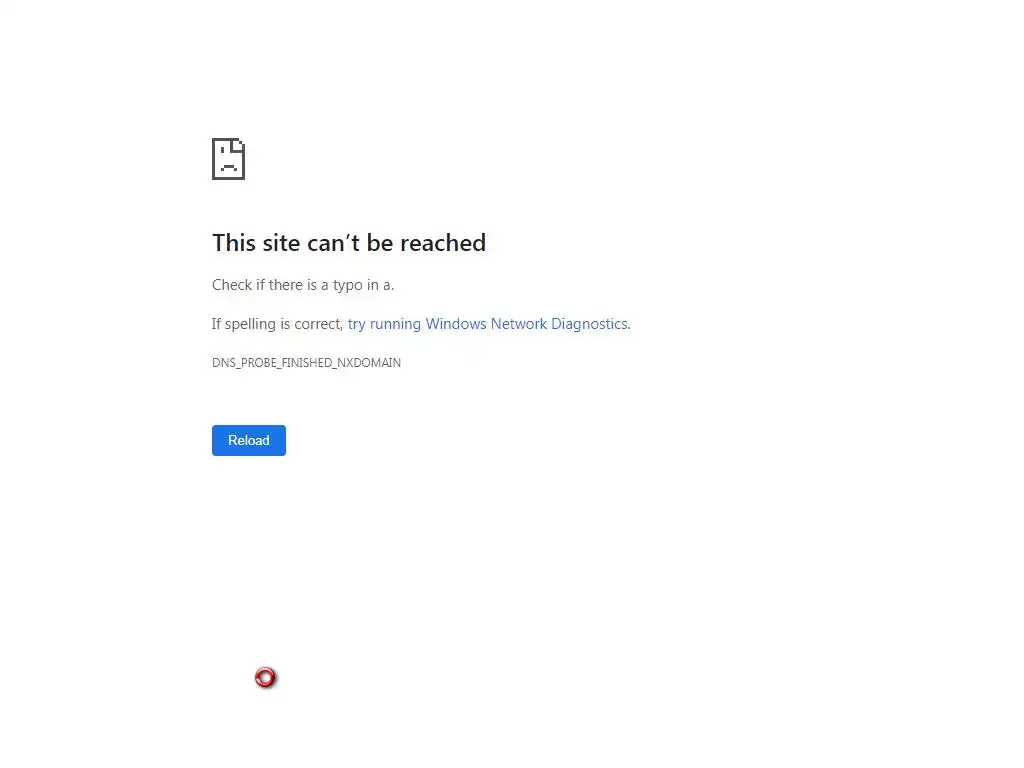Click the word "Network" in the diagnostics link
Viewport: 1024px width, 768px height.
click(x=519, y=324)
